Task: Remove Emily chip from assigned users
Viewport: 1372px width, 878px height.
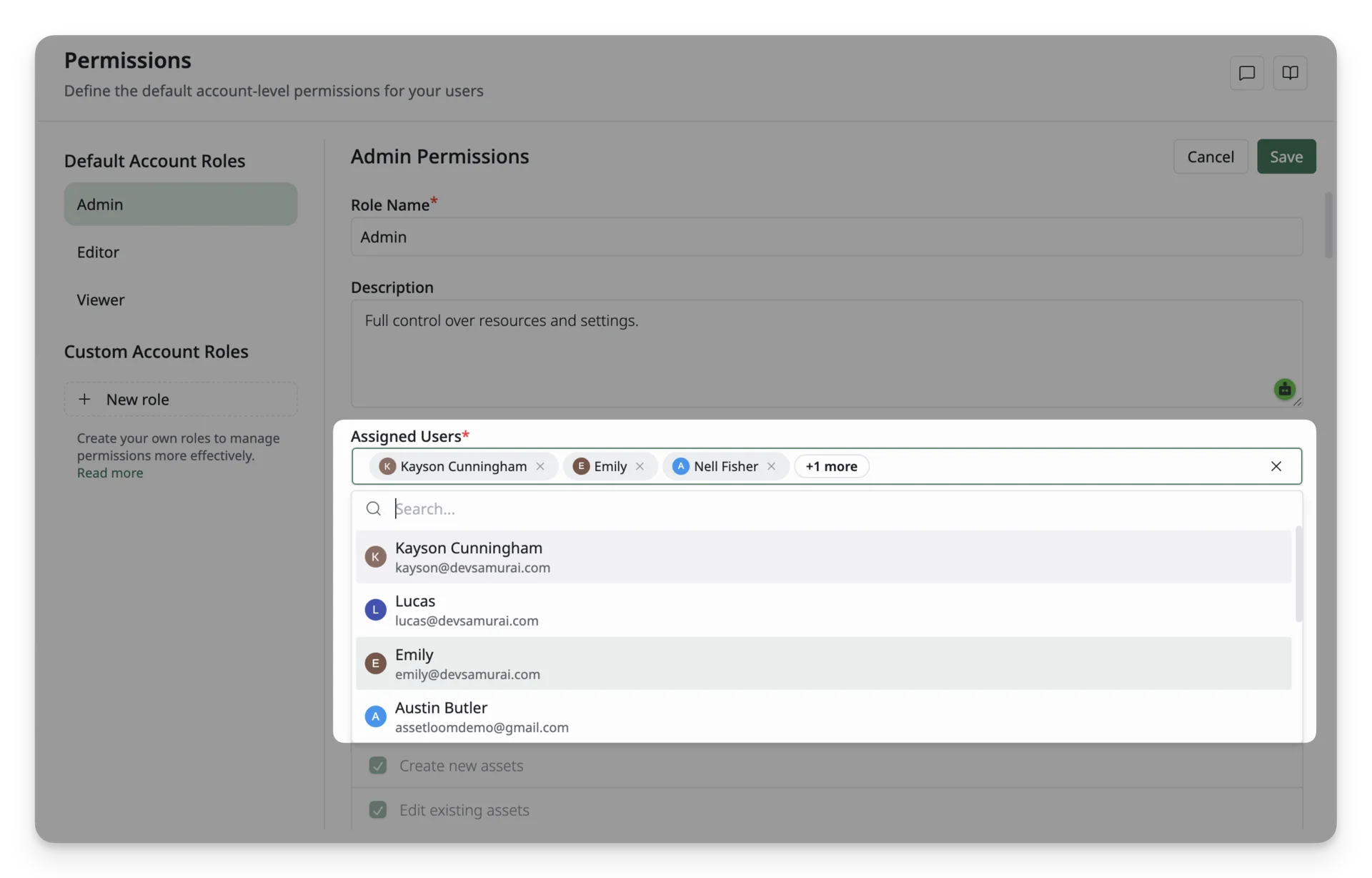Action: (640, 466)
